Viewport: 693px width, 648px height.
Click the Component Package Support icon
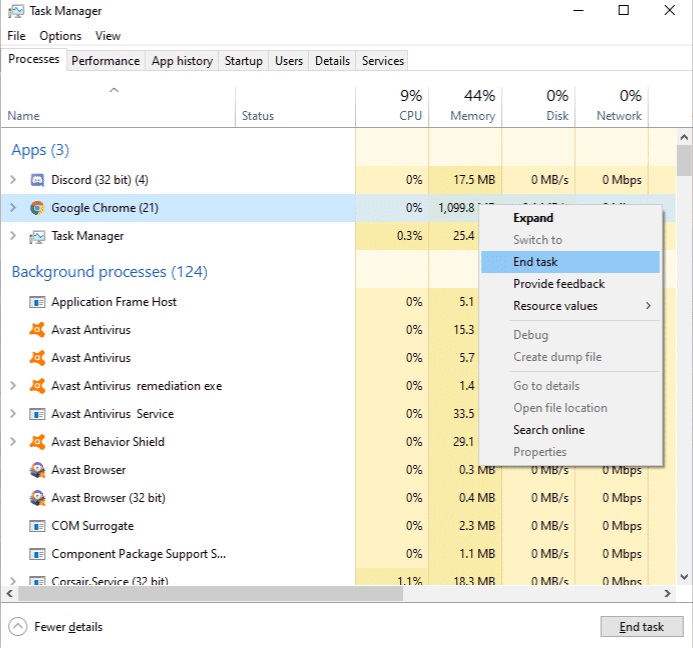[x=37, y=554]
